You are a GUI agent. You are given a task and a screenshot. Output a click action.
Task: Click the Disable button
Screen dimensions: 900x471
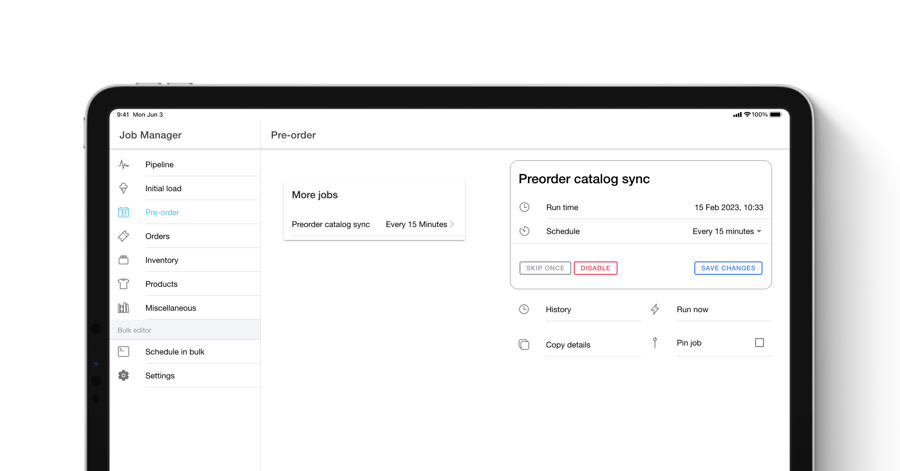[595, 268]
